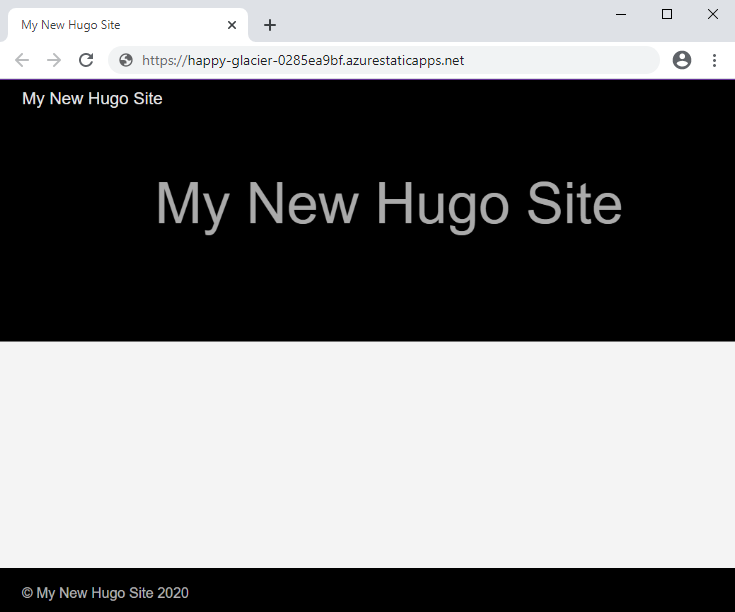Maximize the browser window
Image resolution: width=735 pixels, height=612 pixels.
(667, 14)
